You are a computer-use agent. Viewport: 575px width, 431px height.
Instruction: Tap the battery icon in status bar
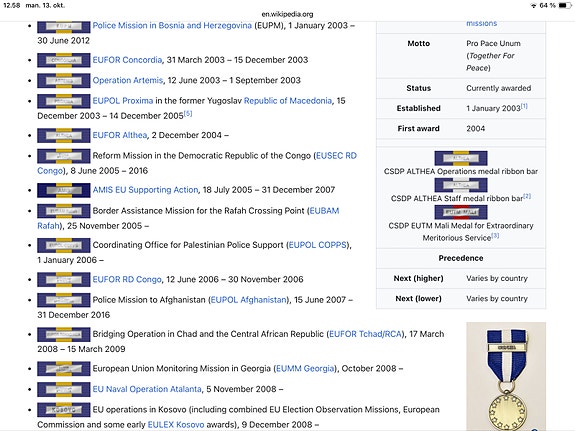click(x=565, y=6)
